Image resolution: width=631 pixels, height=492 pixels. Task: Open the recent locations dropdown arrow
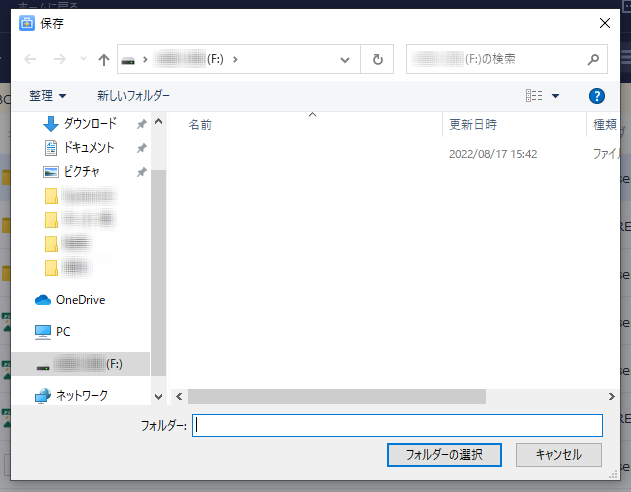point(83,60)
